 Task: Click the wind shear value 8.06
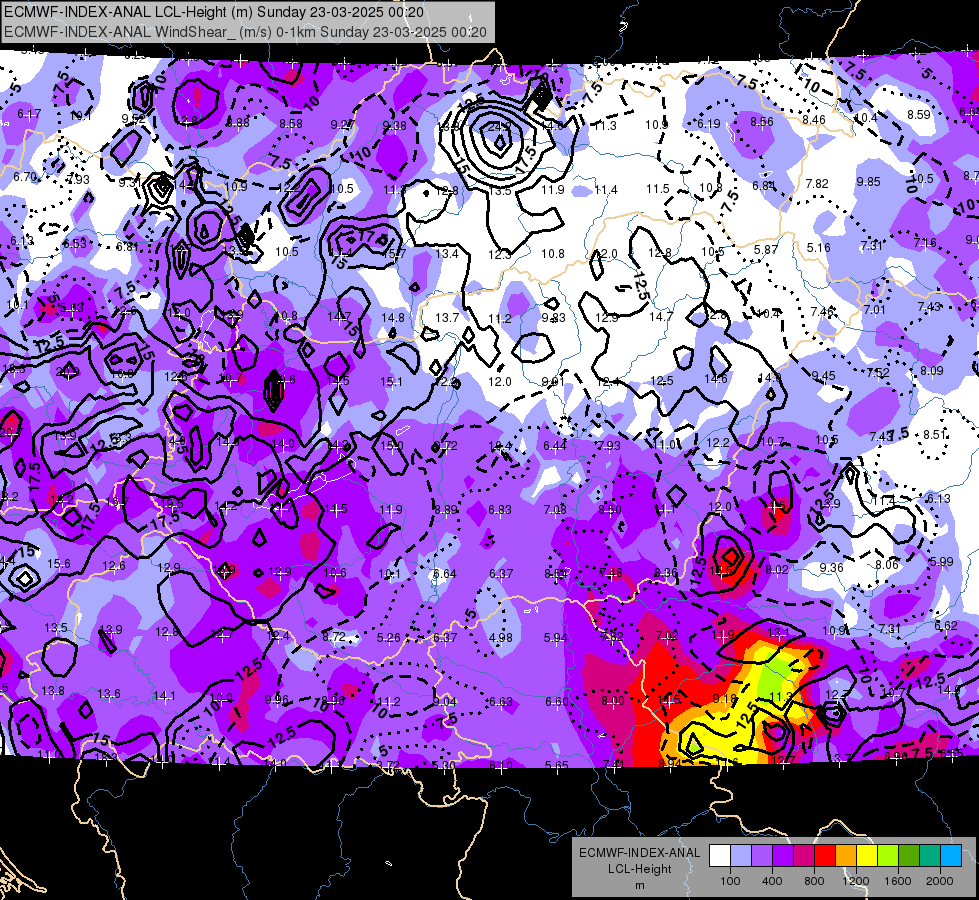[887, 565]
